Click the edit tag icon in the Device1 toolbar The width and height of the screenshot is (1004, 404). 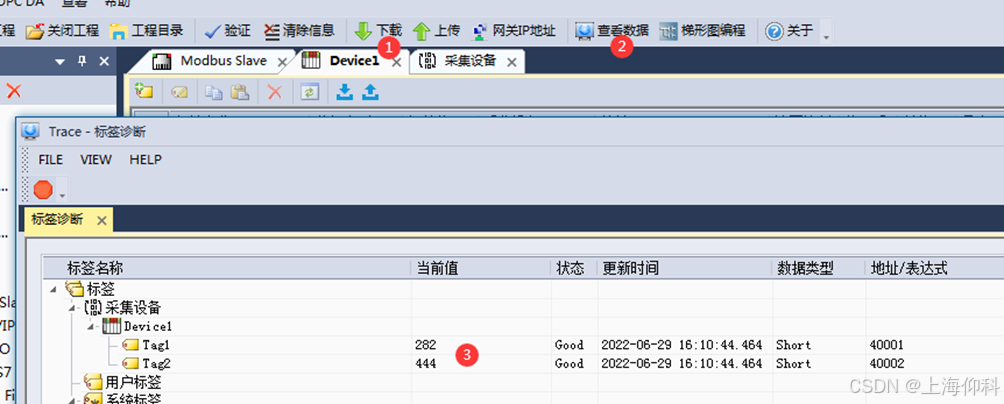click(179, 93)
